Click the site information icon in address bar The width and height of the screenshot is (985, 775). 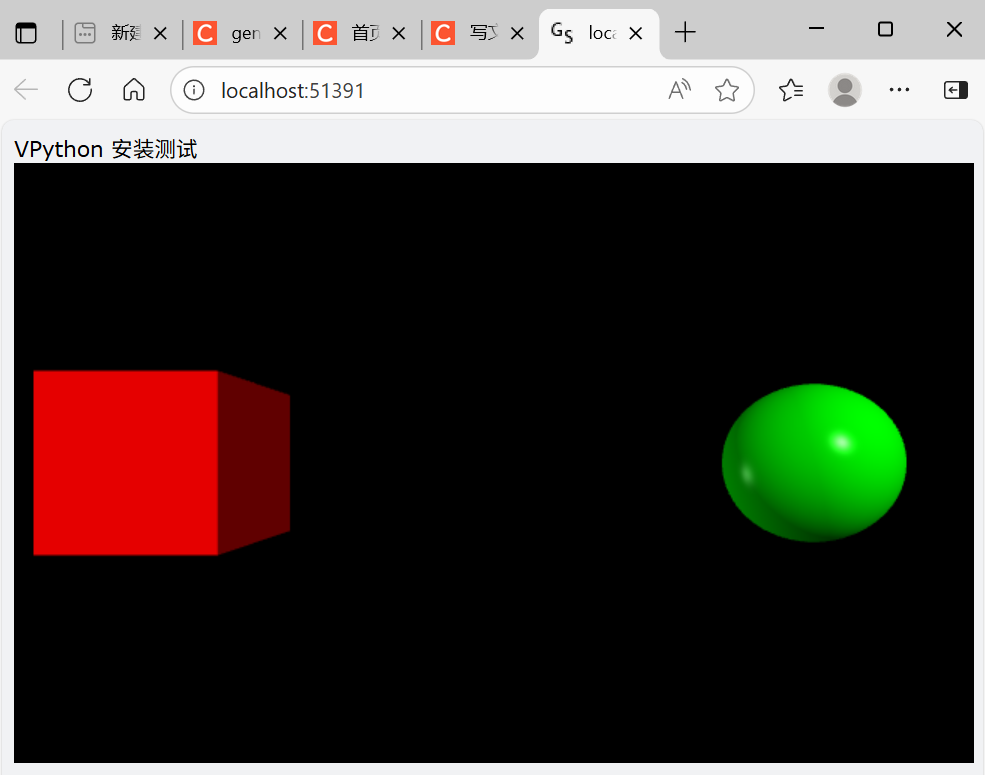(193, 89)
